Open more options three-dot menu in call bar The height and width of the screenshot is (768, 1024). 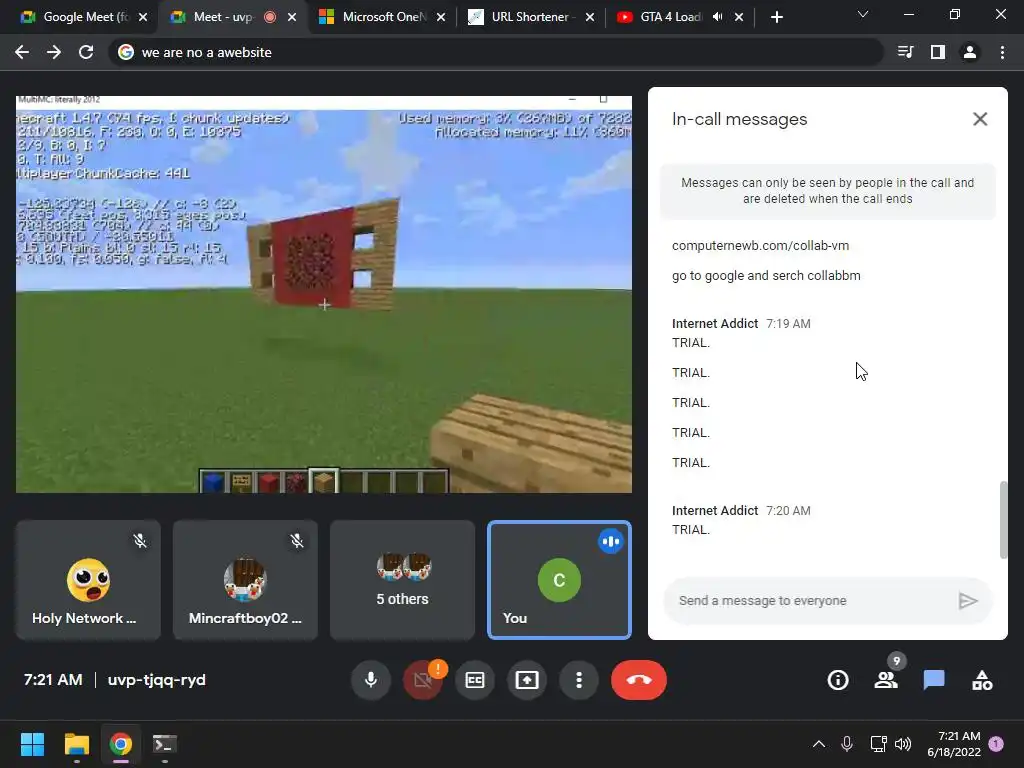coord(579,680)
